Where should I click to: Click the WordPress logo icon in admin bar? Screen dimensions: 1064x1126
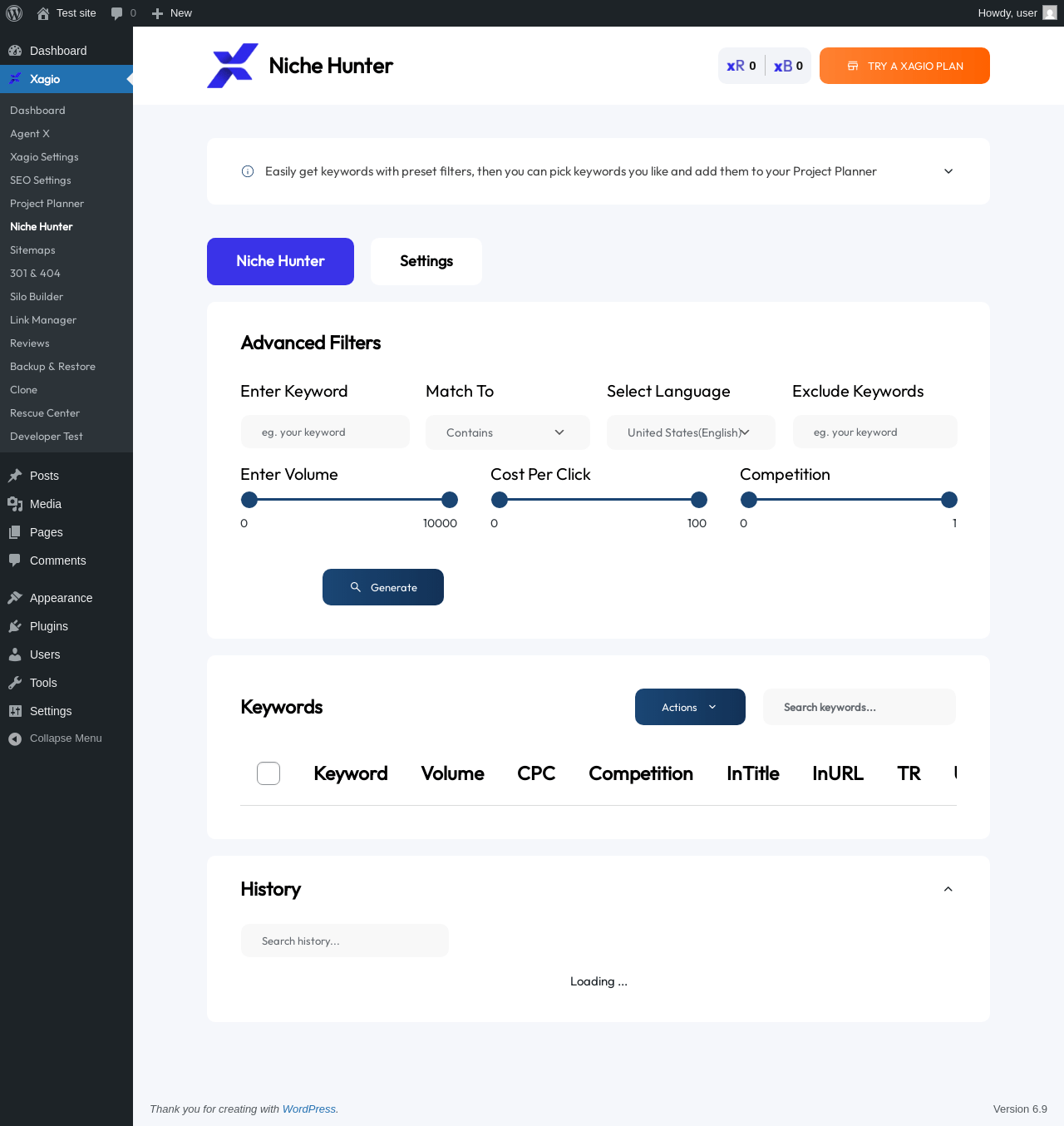[x=14, y=13]
